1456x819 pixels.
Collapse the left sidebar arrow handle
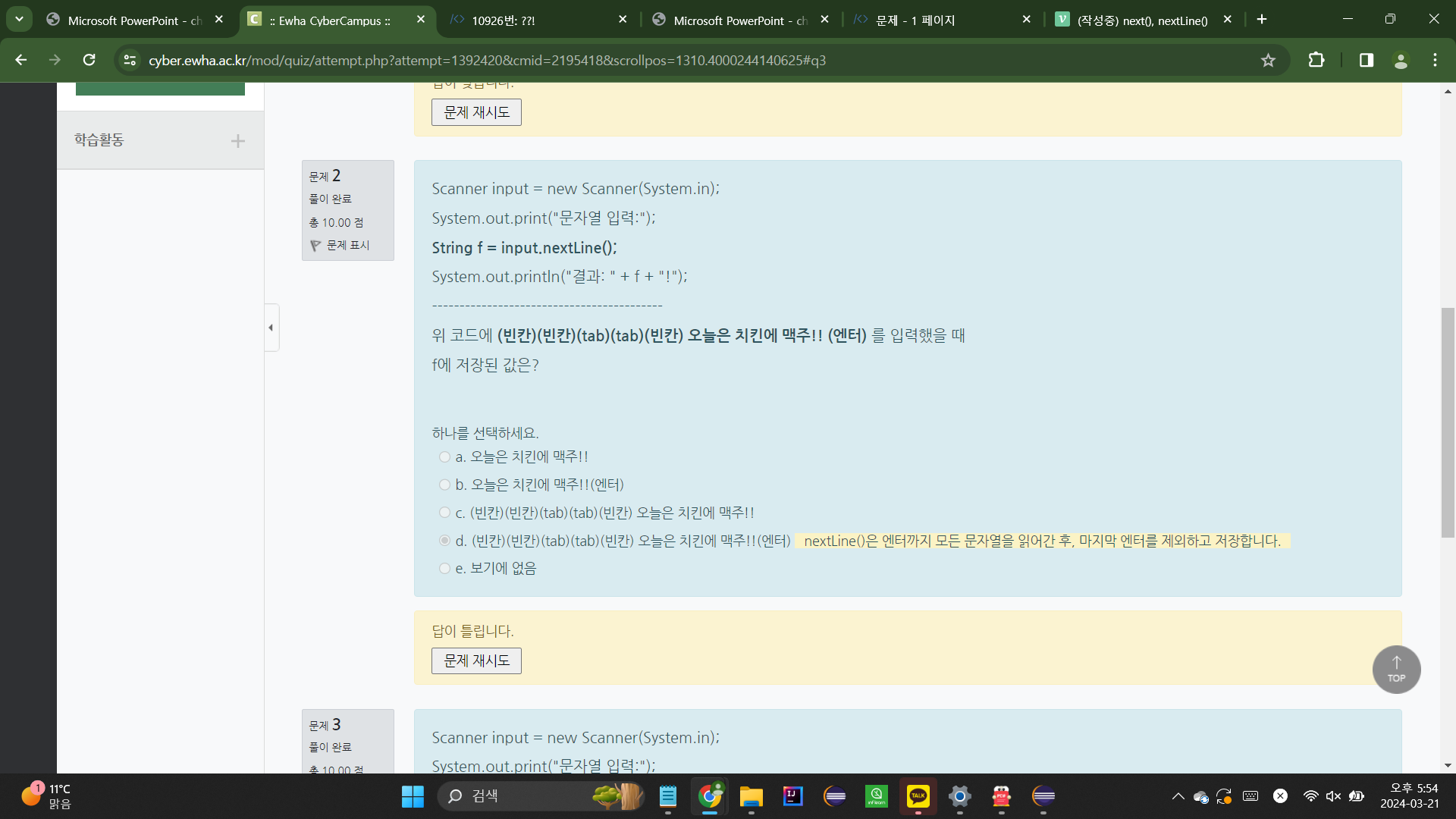pos(271,328)
